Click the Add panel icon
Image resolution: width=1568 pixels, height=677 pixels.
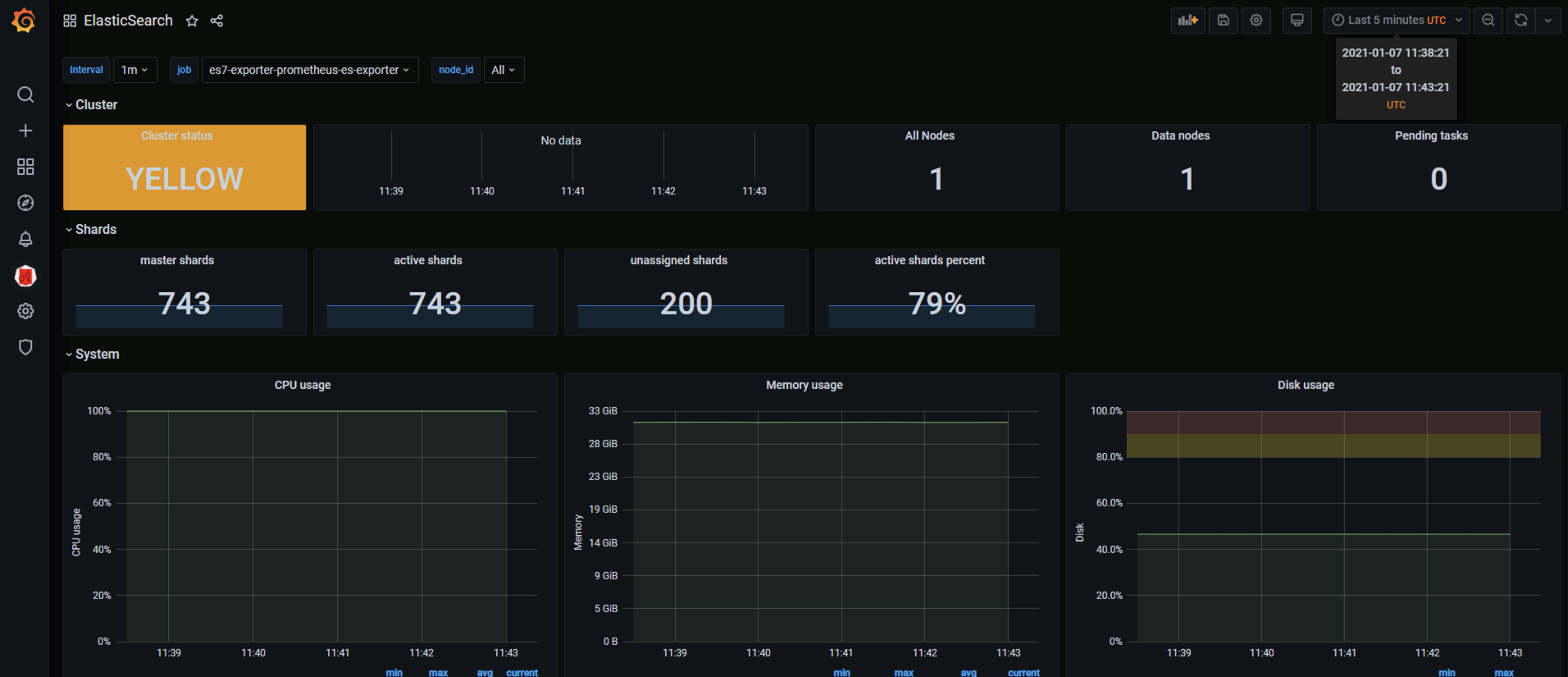point(1187,21)
